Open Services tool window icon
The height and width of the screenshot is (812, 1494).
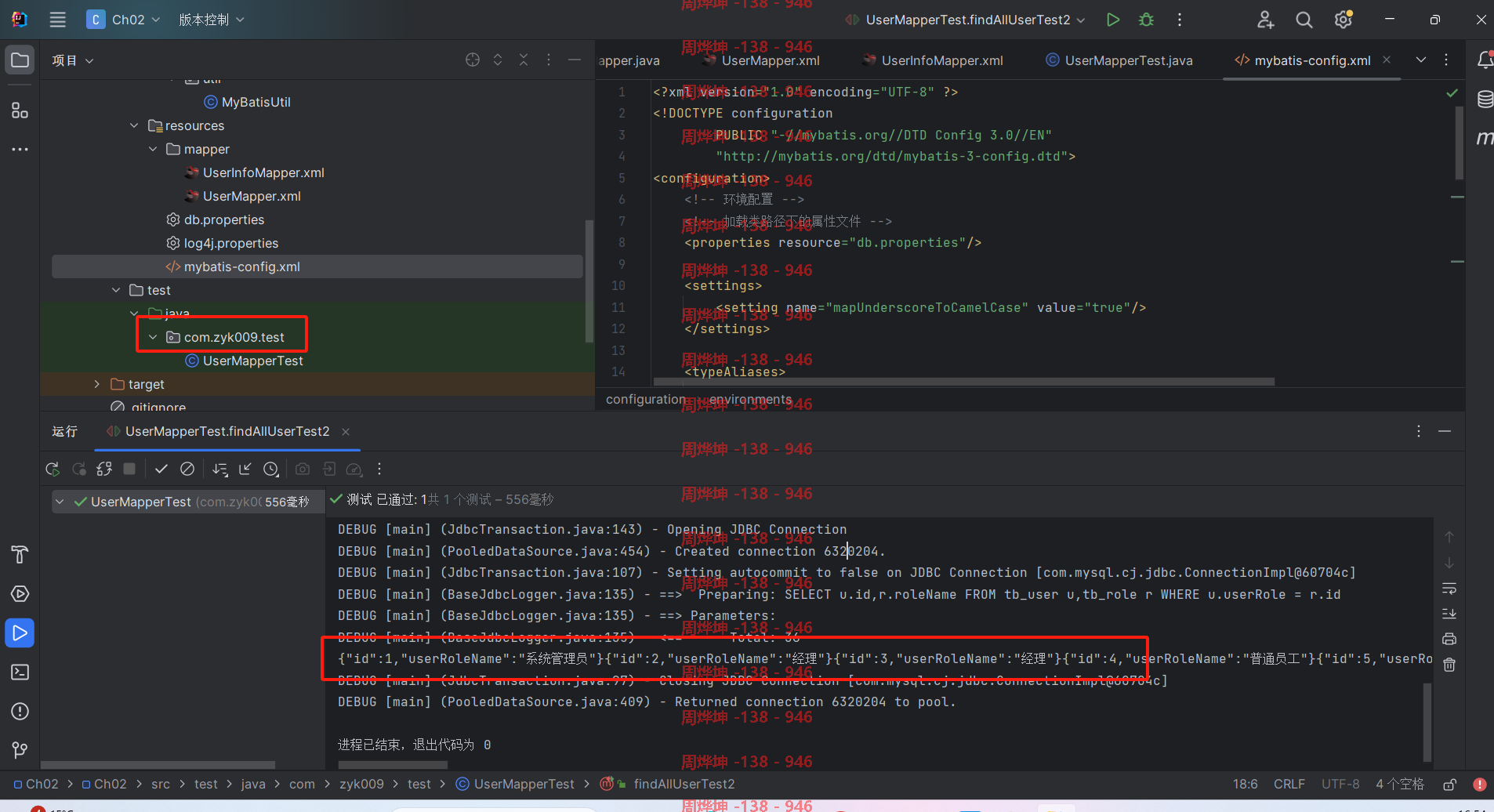pyautogui.click(x=20, y=594)
